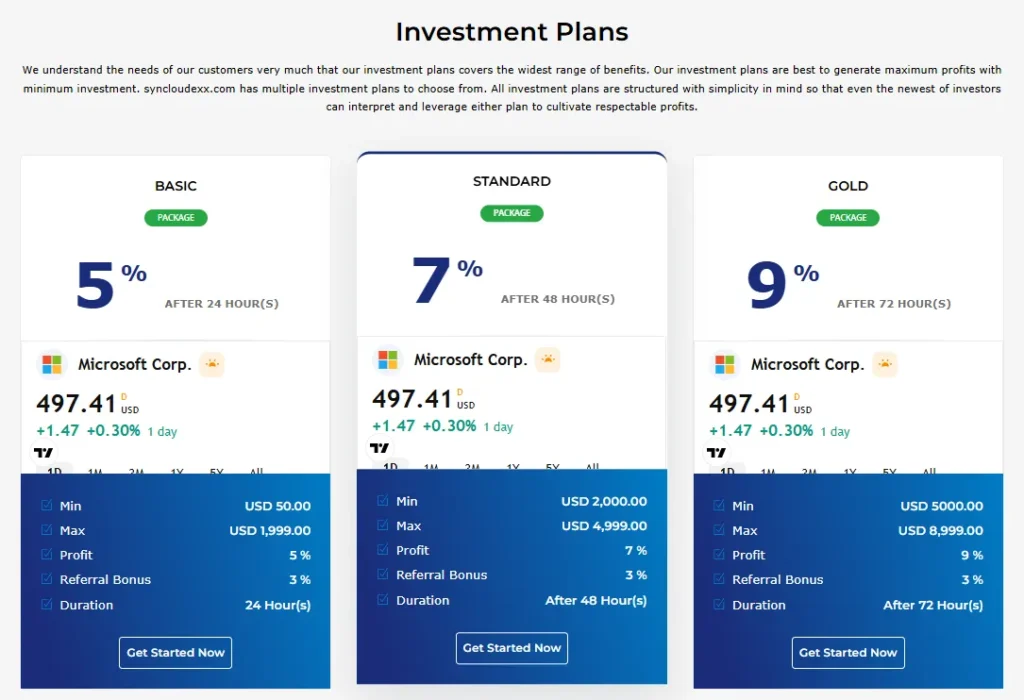Image resolution: width=1024 pixels, height=700 pixels.
Task: Toggle the Min checkbox in the Basic plan
Action: (46, 506)
